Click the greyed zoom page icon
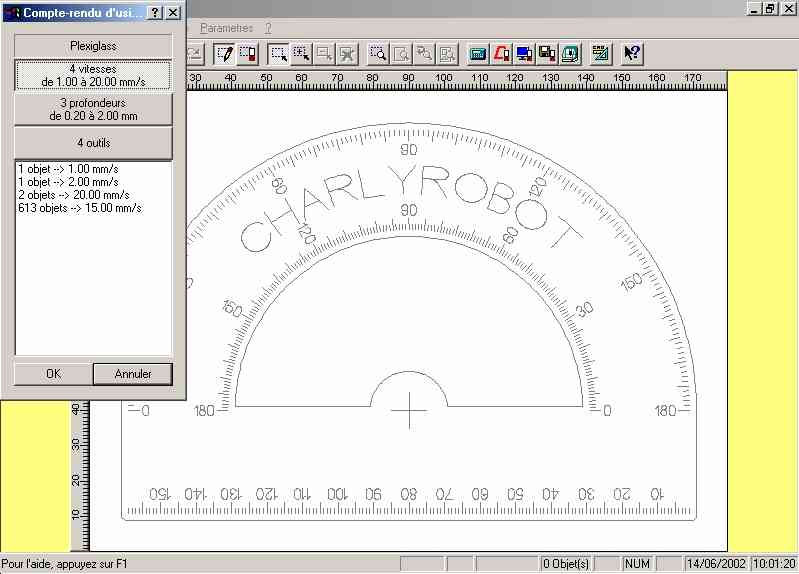Viewport: 799px width, 574px height. pyautogui.click(x=402, y=54)
